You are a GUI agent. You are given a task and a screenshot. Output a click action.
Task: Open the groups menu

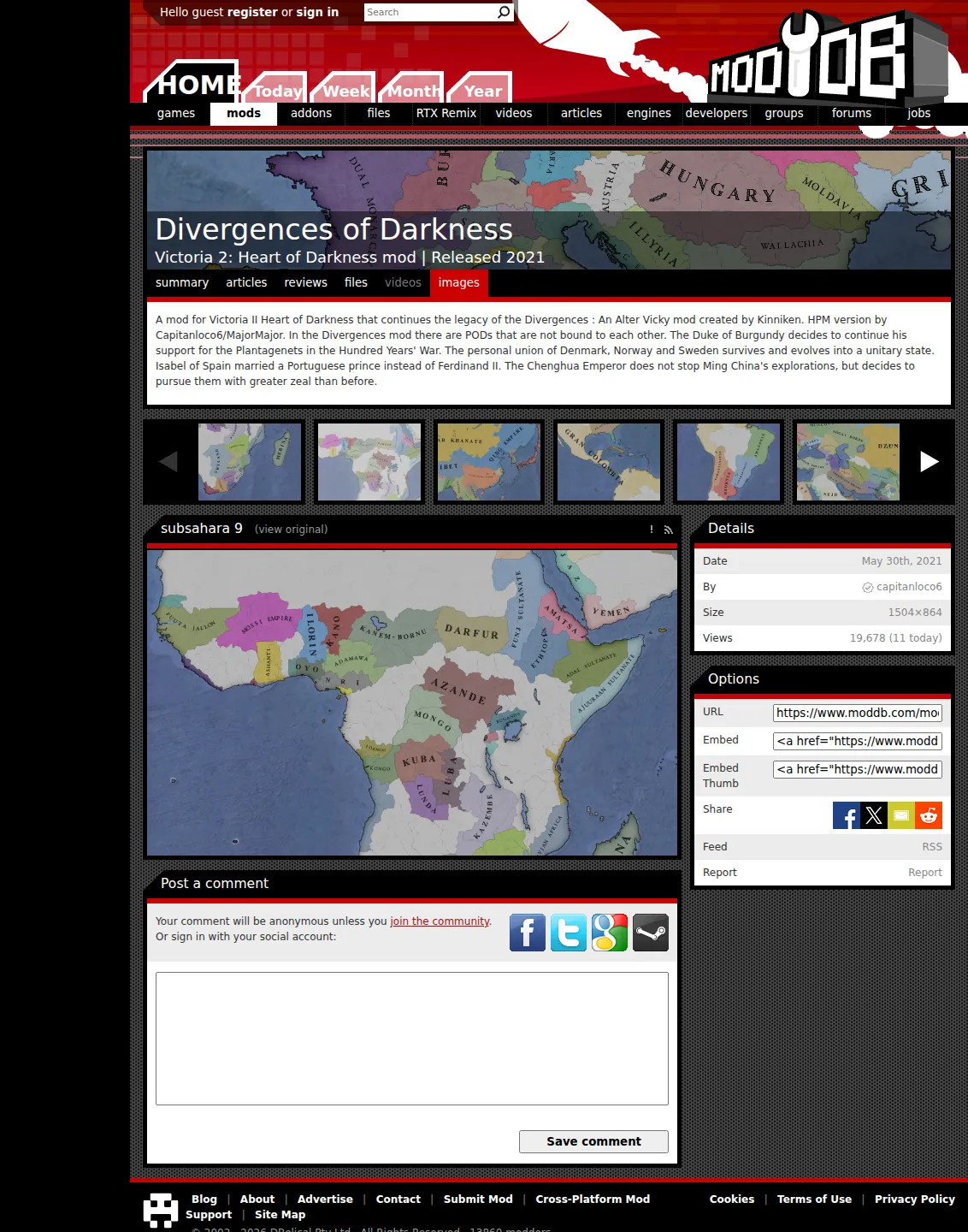click(784, 113)
